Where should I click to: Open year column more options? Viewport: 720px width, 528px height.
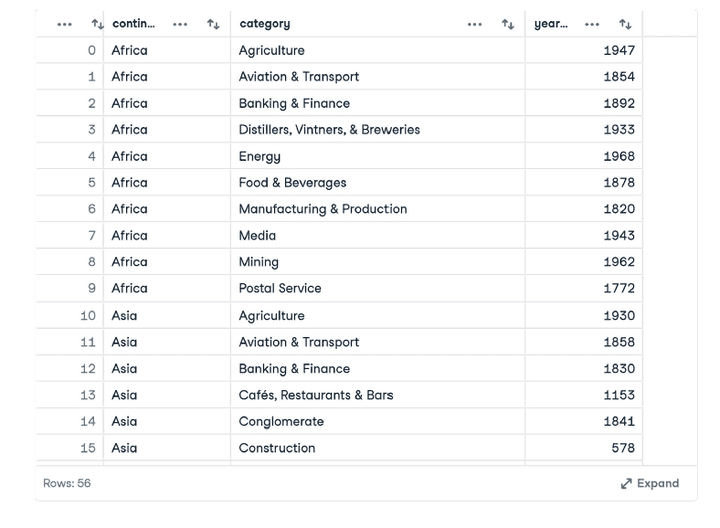point(592,24)
